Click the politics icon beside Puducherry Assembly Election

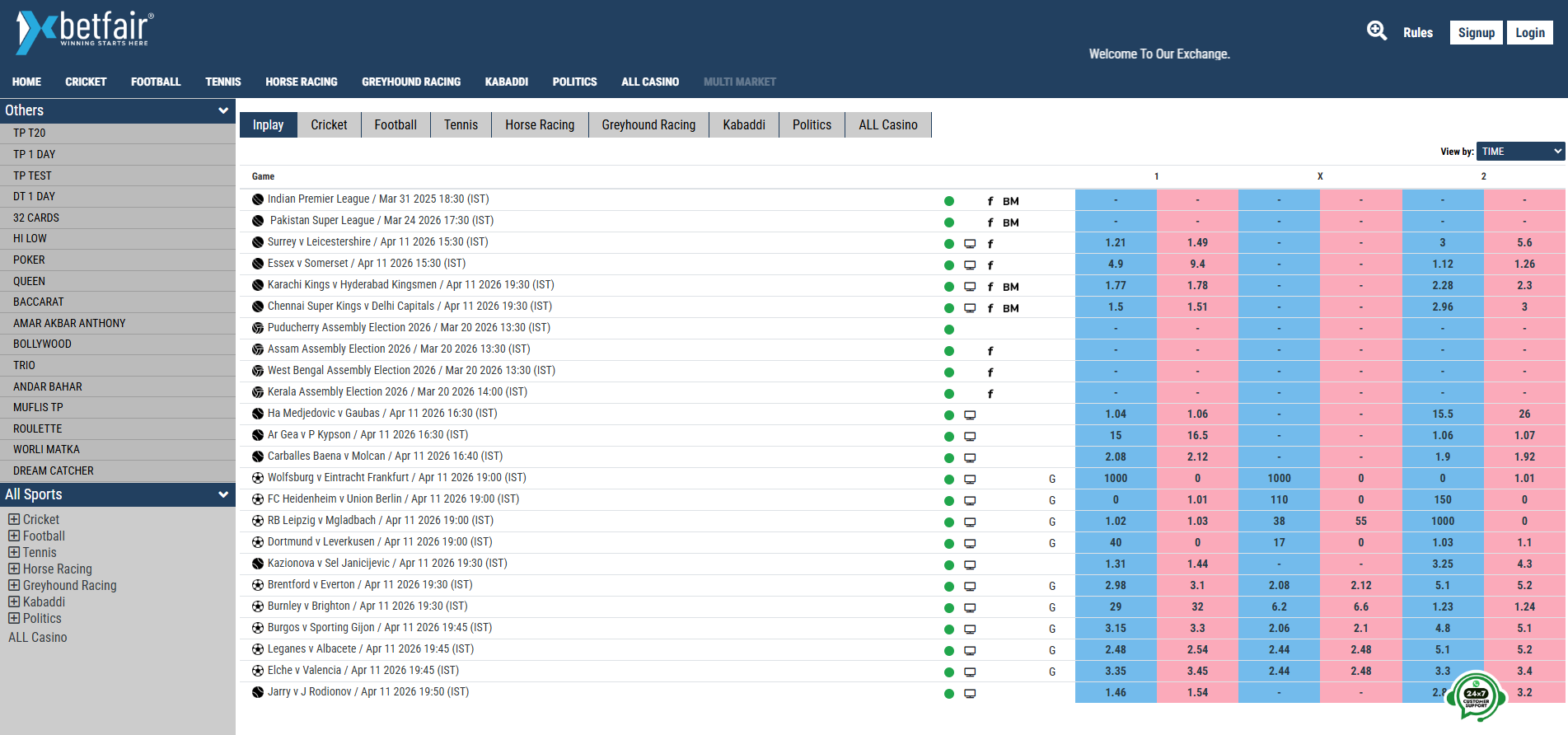(258, 328)
